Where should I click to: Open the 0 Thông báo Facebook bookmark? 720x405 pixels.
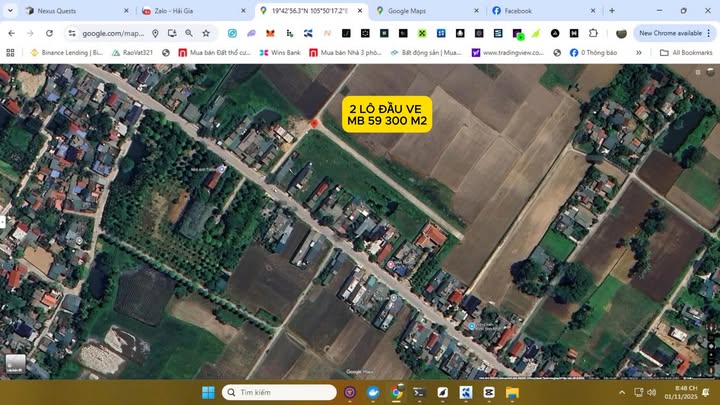tap(593, 53)
